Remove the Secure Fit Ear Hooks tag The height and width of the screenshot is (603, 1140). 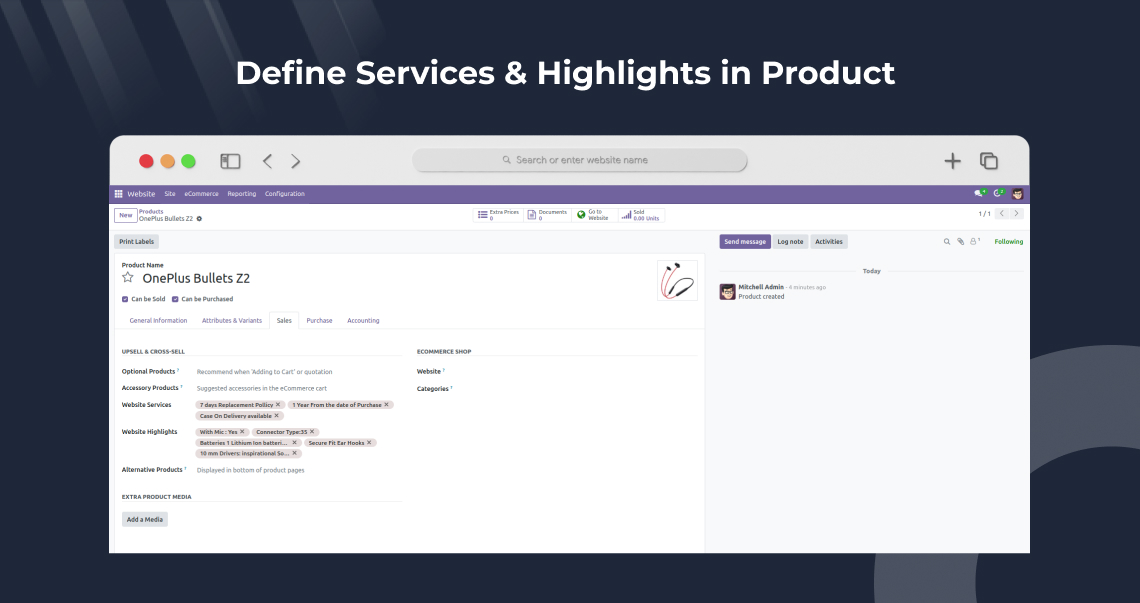(369, 442)
